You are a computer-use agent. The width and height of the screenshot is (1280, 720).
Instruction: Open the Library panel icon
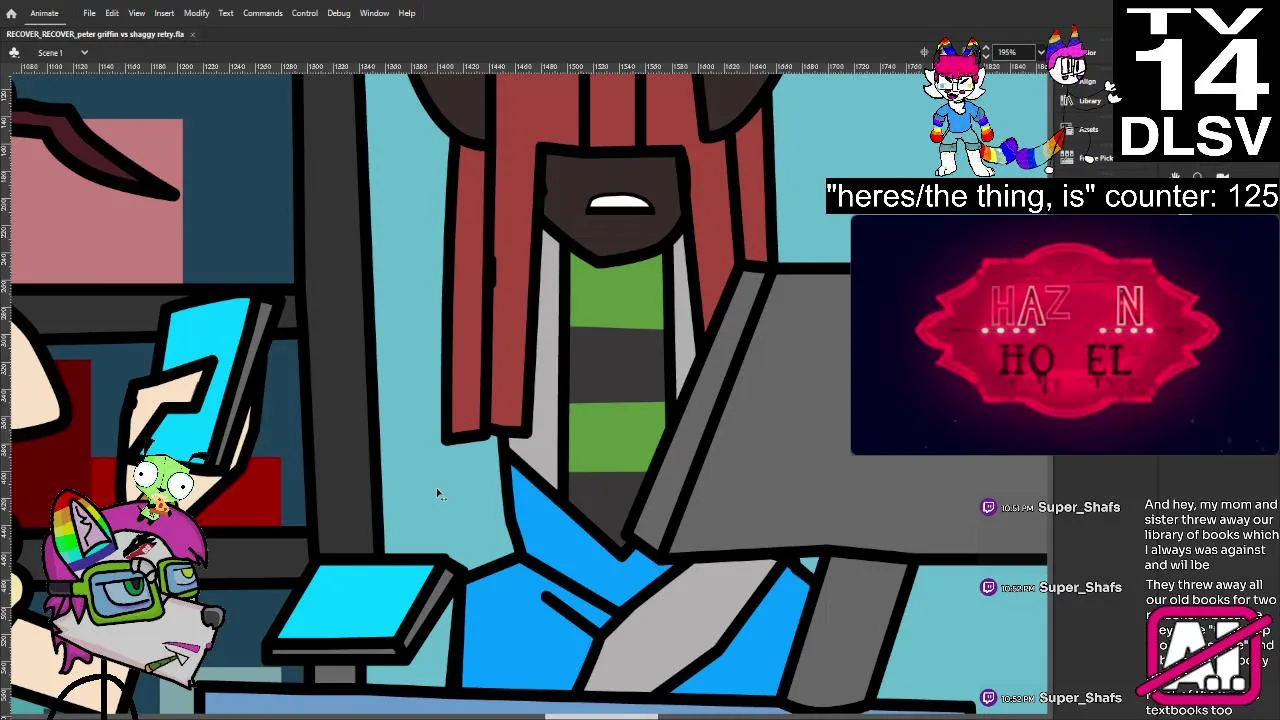[1066, 101]
